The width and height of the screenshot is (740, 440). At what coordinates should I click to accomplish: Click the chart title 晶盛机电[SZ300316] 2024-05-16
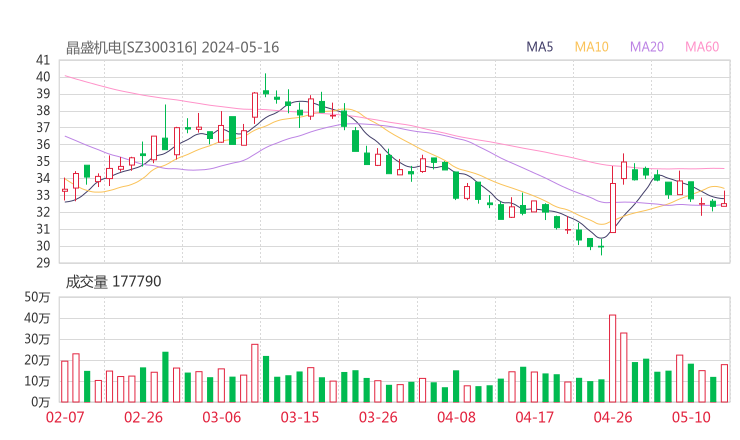tap(172, 48)
